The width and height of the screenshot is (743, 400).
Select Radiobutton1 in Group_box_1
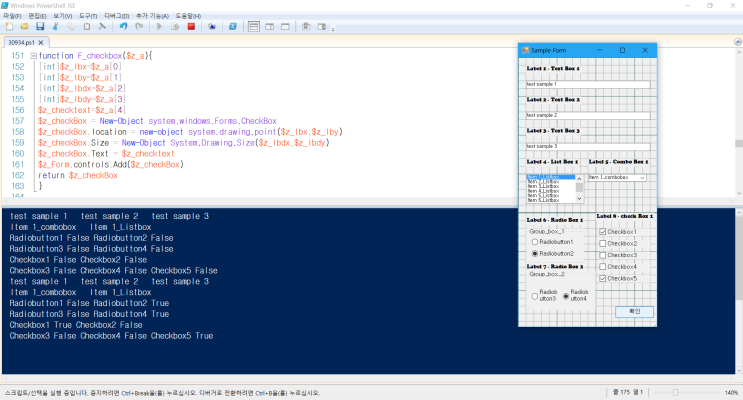535,242
